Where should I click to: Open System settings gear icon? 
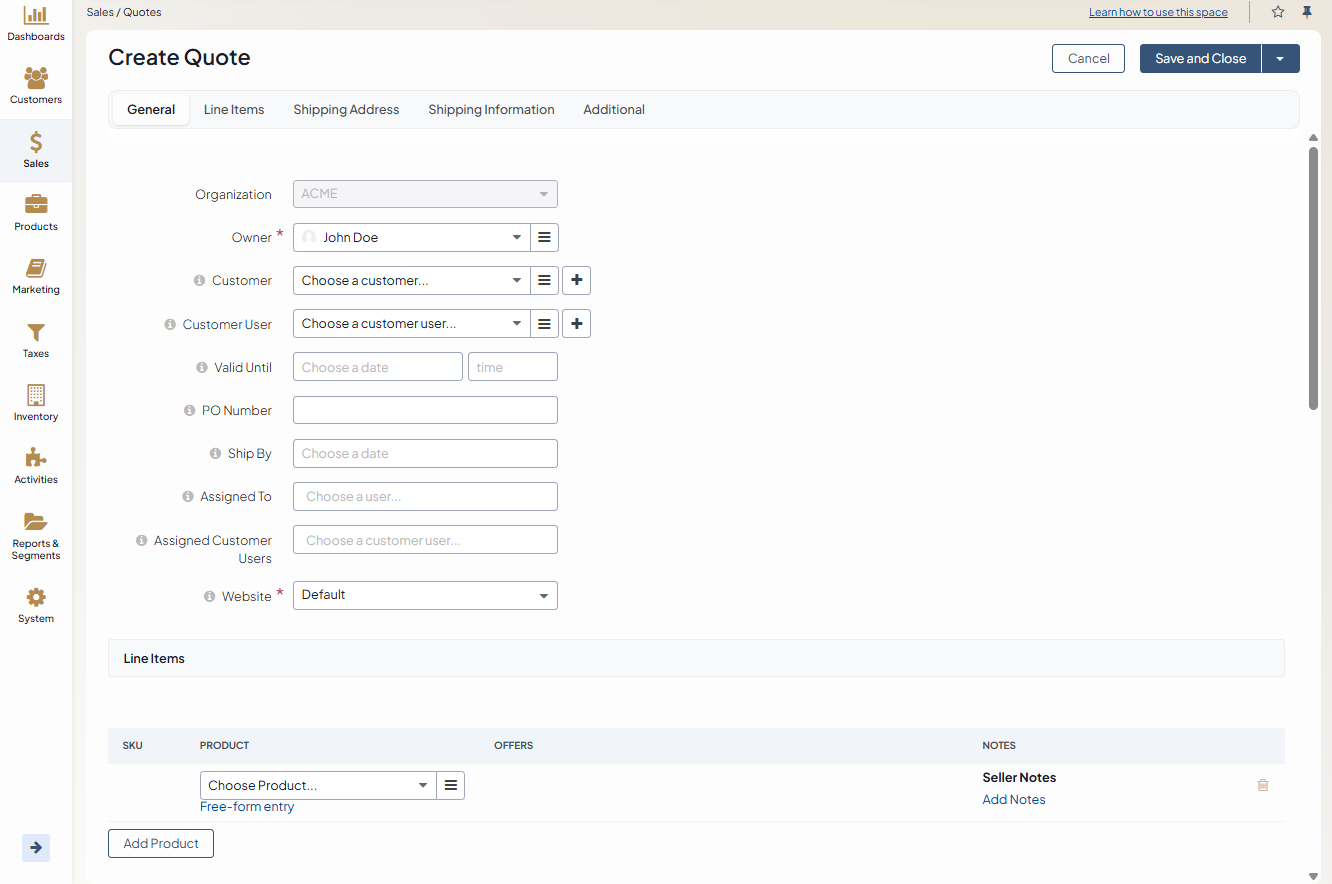pos(36,598)
